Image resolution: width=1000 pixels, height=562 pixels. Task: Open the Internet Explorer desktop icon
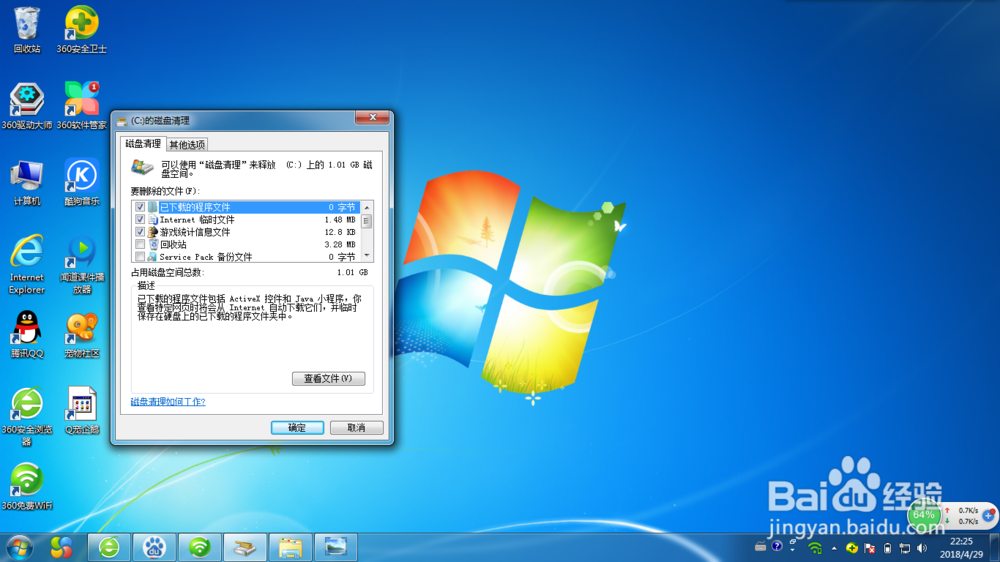point(27,264)
